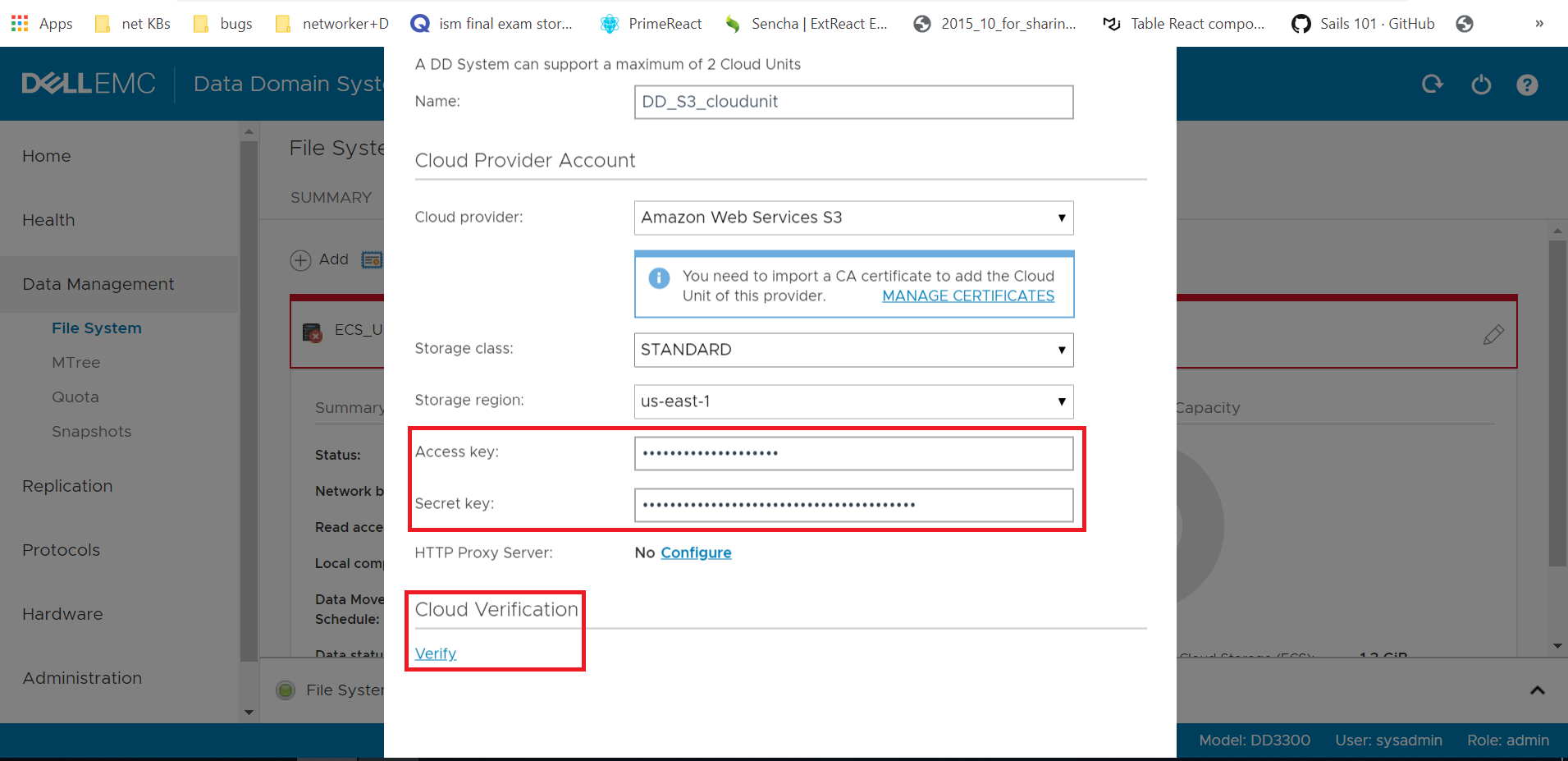Expand the bottom status panel chevron
1568x761 pixels.
click(x=1538, y=690)
